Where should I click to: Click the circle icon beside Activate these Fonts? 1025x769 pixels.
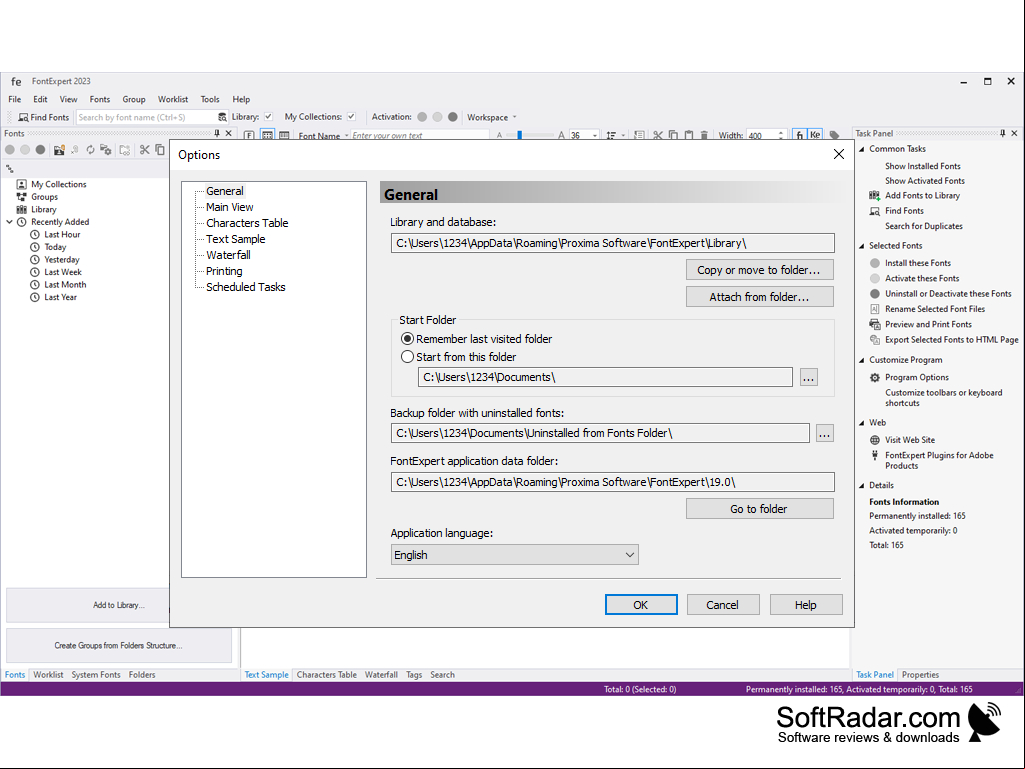point(875,279)
